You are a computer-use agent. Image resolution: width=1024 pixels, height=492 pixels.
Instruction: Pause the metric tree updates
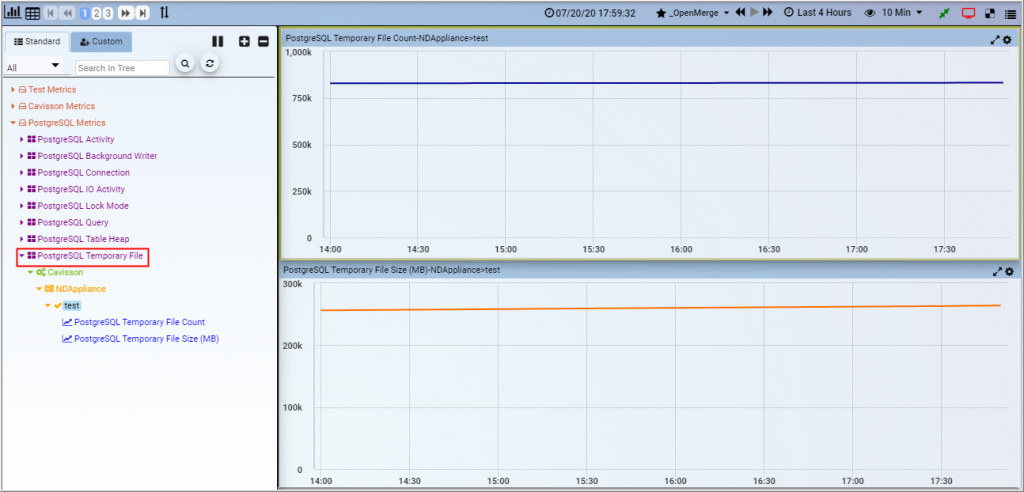click(217, 41)
